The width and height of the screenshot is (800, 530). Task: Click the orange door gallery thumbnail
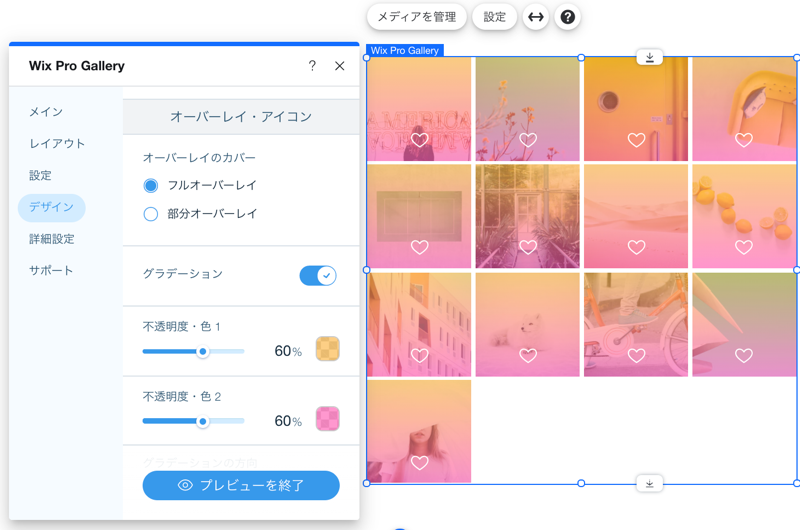pyautogui.click(x=636, y=109)
